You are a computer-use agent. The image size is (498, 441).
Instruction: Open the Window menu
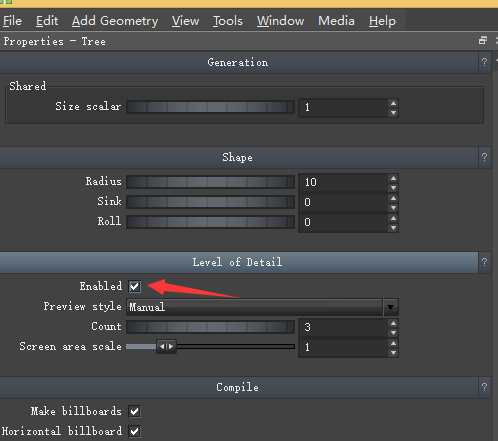[x=280, y=21]
